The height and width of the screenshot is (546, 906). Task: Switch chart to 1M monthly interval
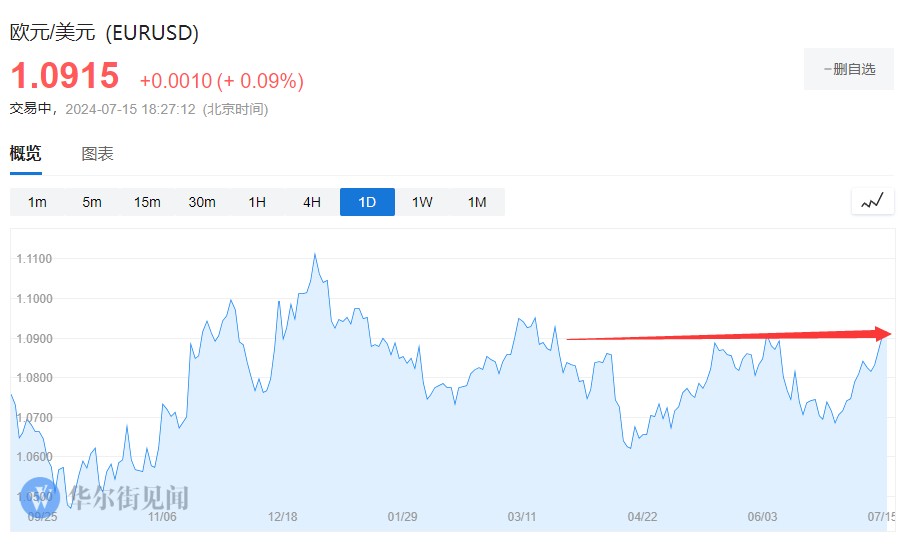tap(477, 202)
